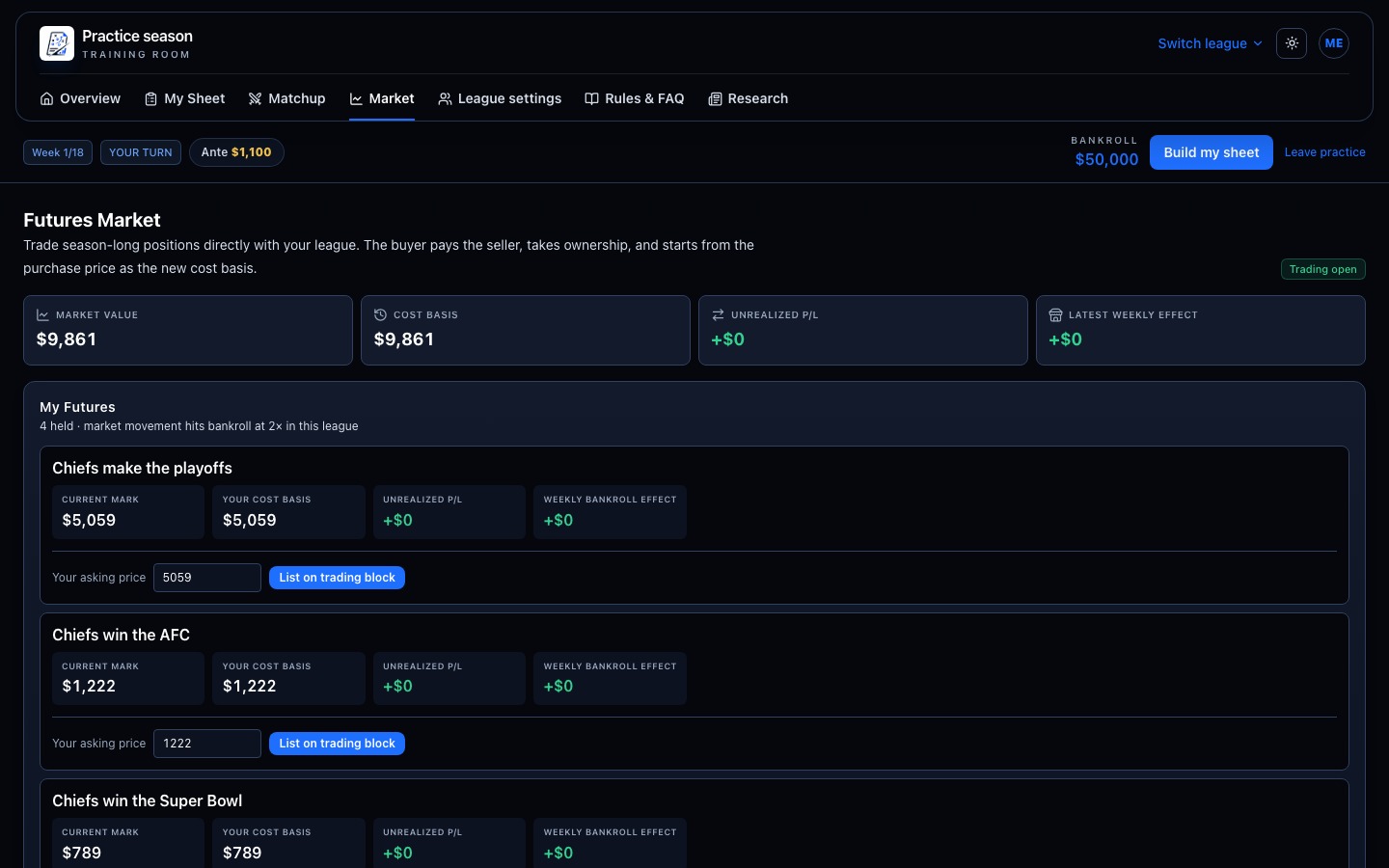Click the $789 current mark value
Screen dimensions: 1389x868
(82, 853)
